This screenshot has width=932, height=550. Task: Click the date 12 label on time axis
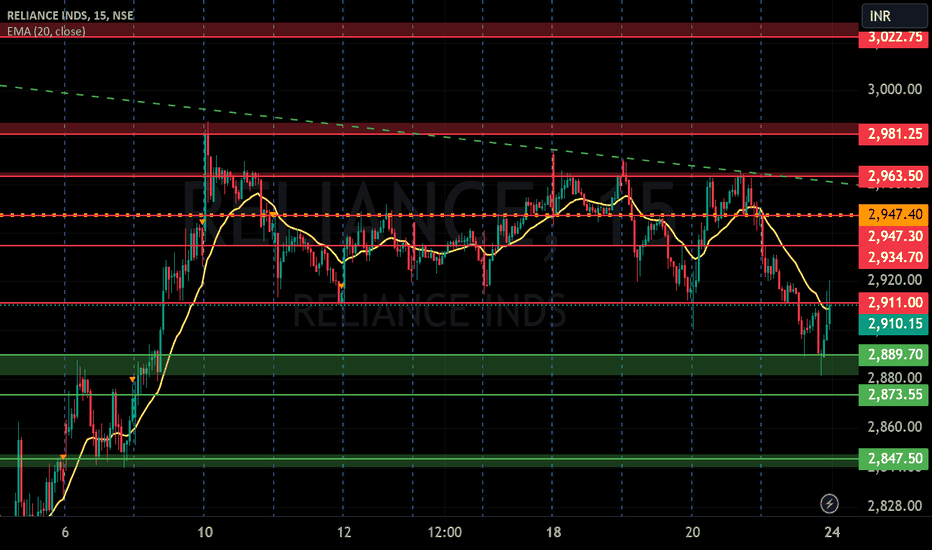click(x=344, y=532)
